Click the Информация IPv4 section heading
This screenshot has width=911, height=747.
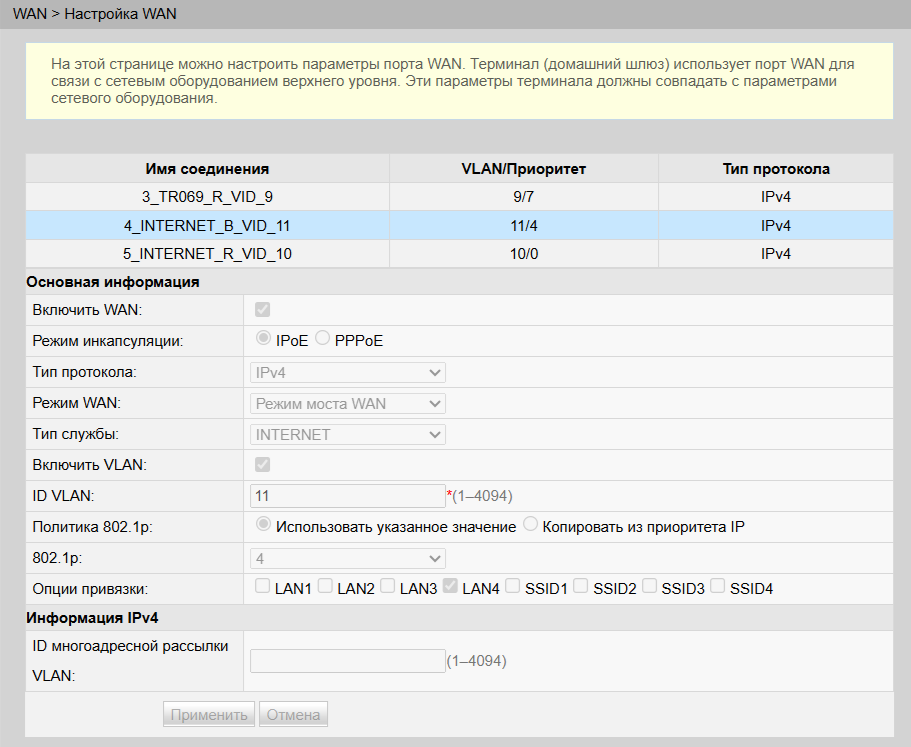[92, 617]
